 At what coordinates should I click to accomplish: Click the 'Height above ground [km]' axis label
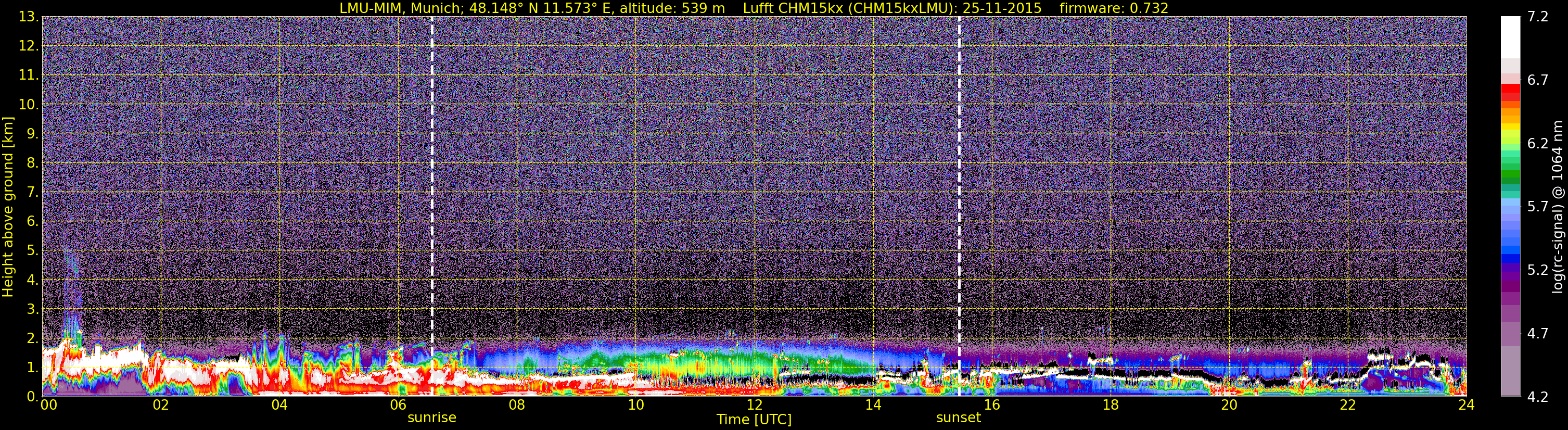point(7,207)
